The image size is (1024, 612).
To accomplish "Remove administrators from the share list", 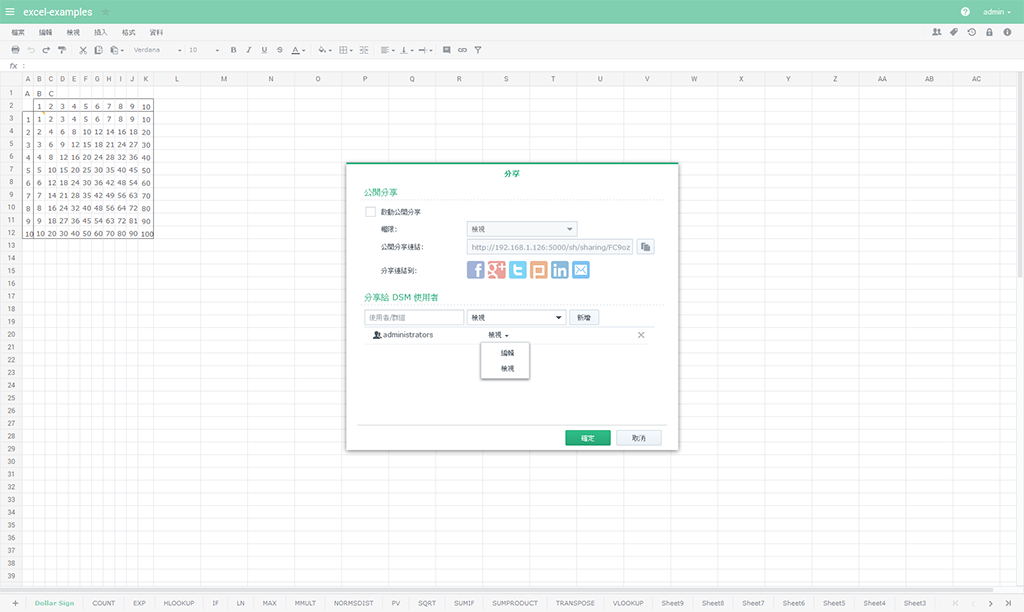I will click(x=641, y=335).
